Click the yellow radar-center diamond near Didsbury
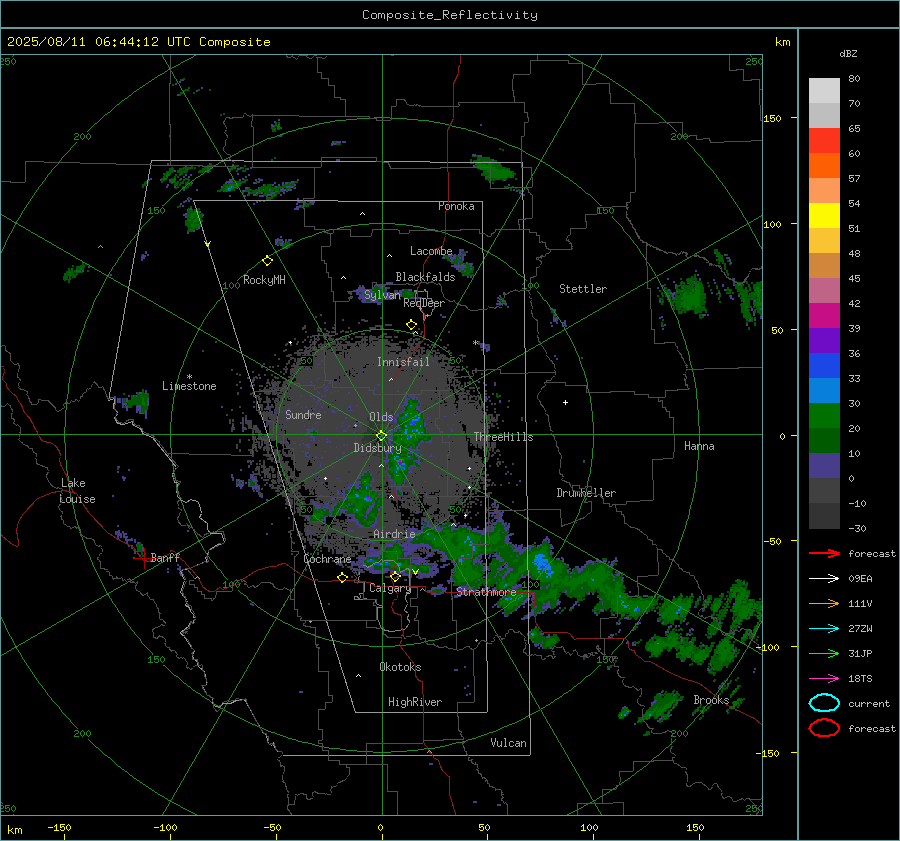 pos(381,436)
